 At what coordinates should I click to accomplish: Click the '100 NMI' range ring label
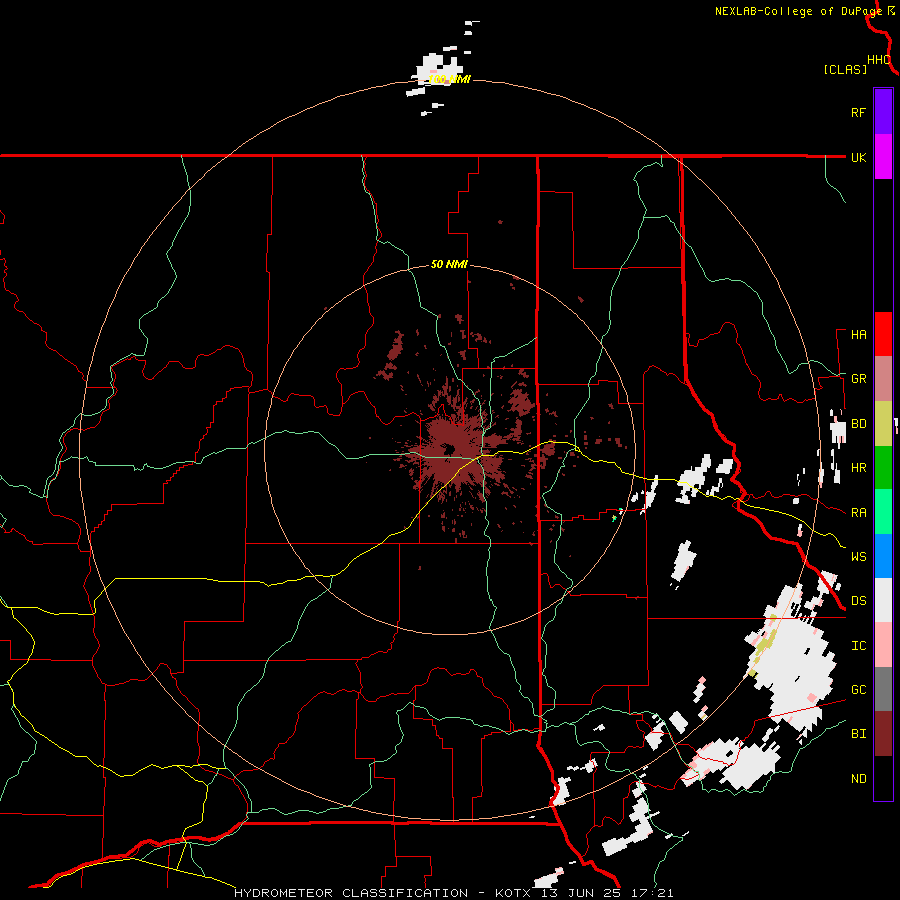449,79
